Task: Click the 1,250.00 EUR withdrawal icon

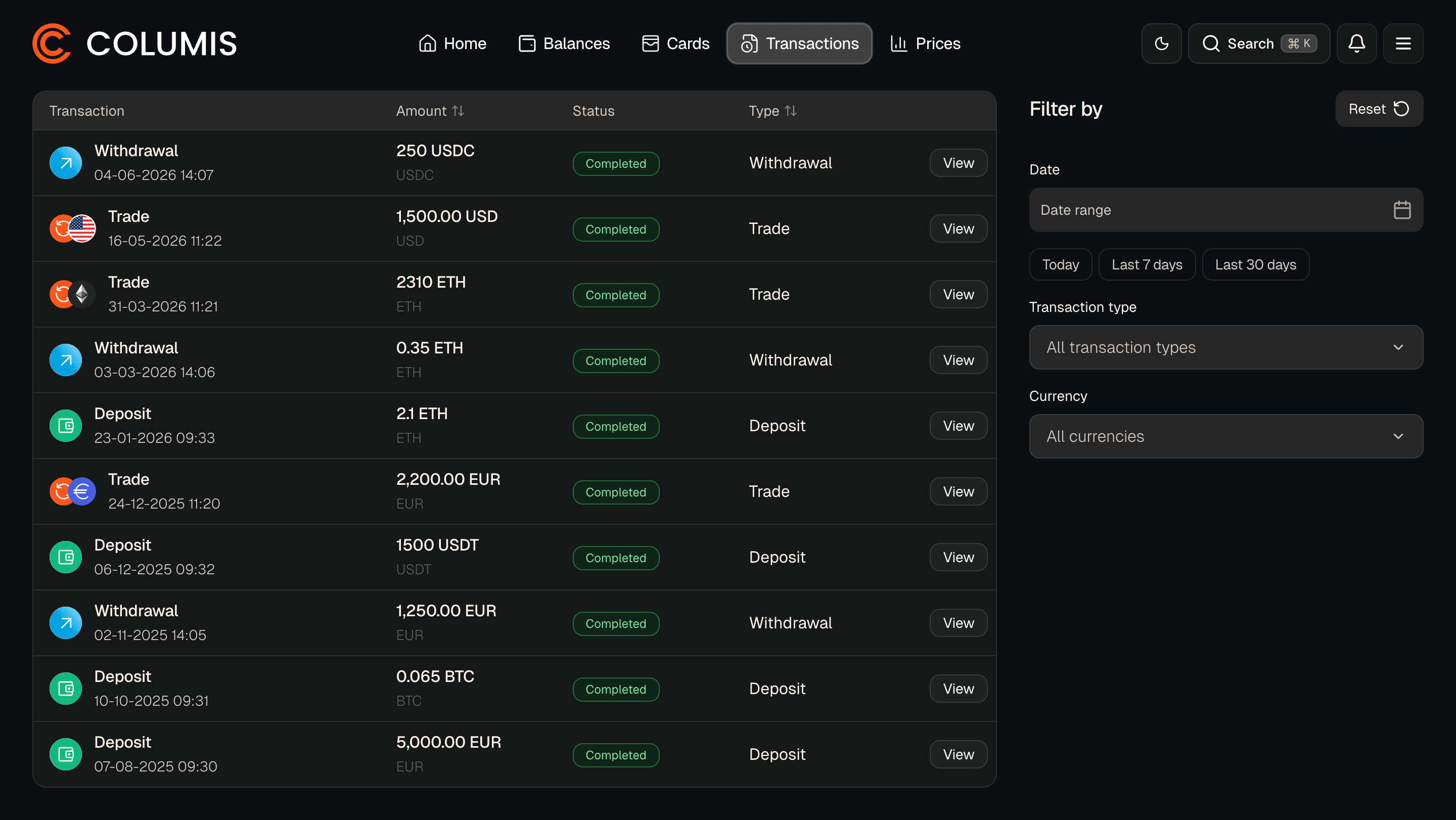Action: pyautogui.click(x=66, y=623)
